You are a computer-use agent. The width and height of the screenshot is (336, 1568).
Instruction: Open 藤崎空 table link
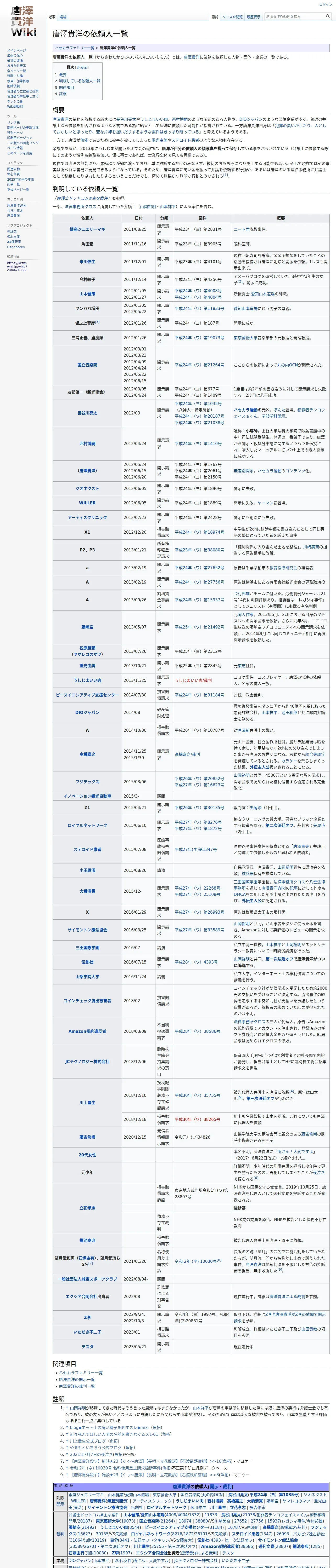pos(87,627)
